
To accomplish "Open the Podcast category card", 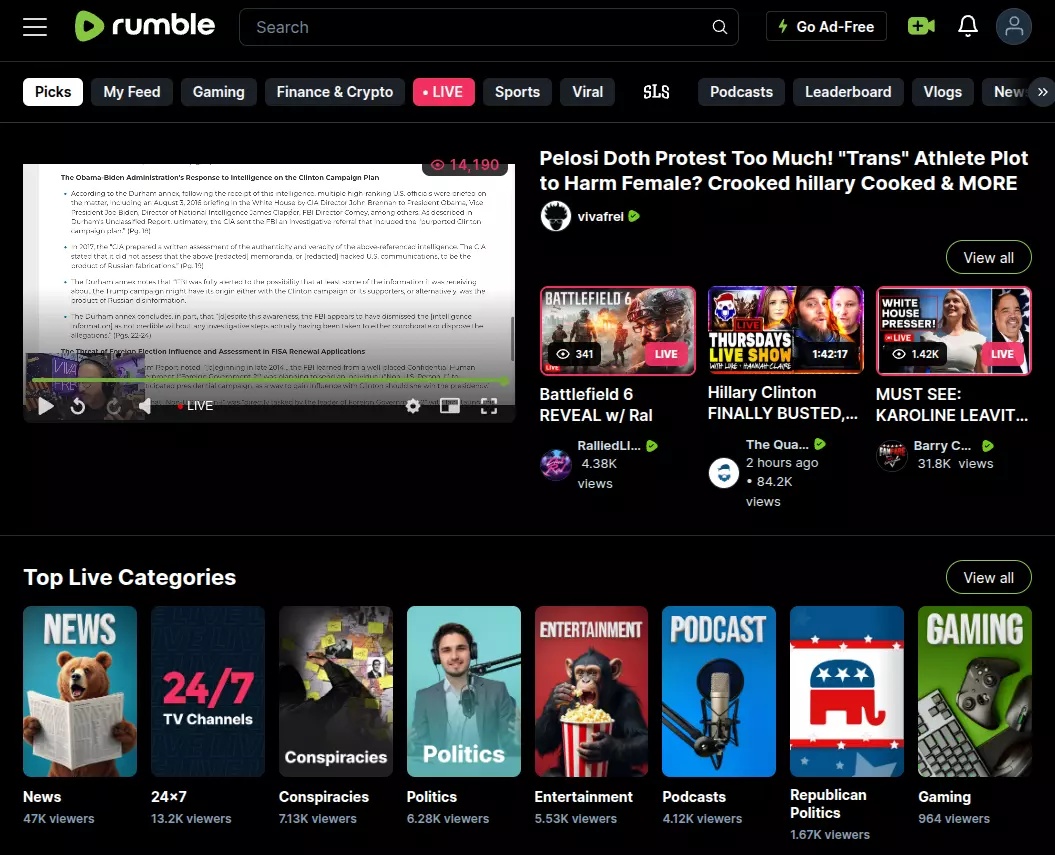I will [x=719, y=692].
